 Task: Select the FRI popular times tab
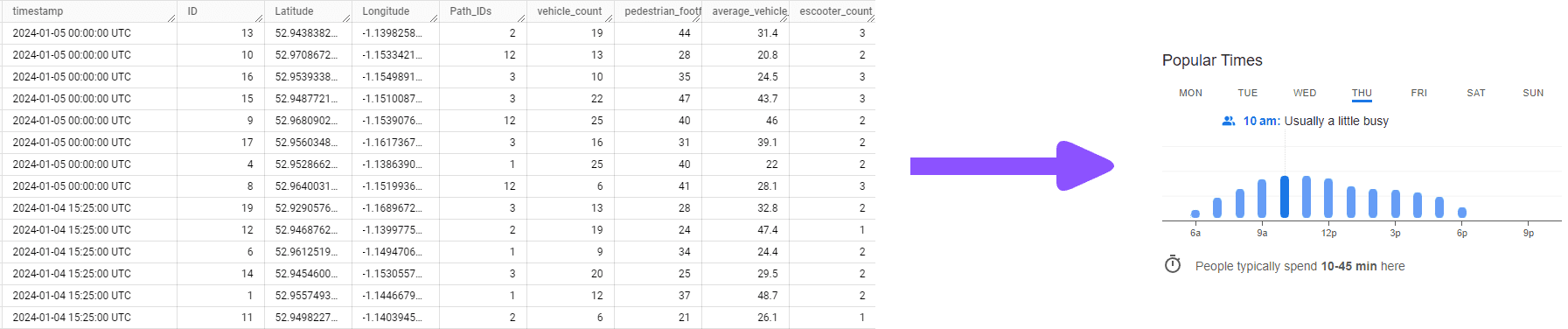pyautogui.click(x=1418, y=93)
